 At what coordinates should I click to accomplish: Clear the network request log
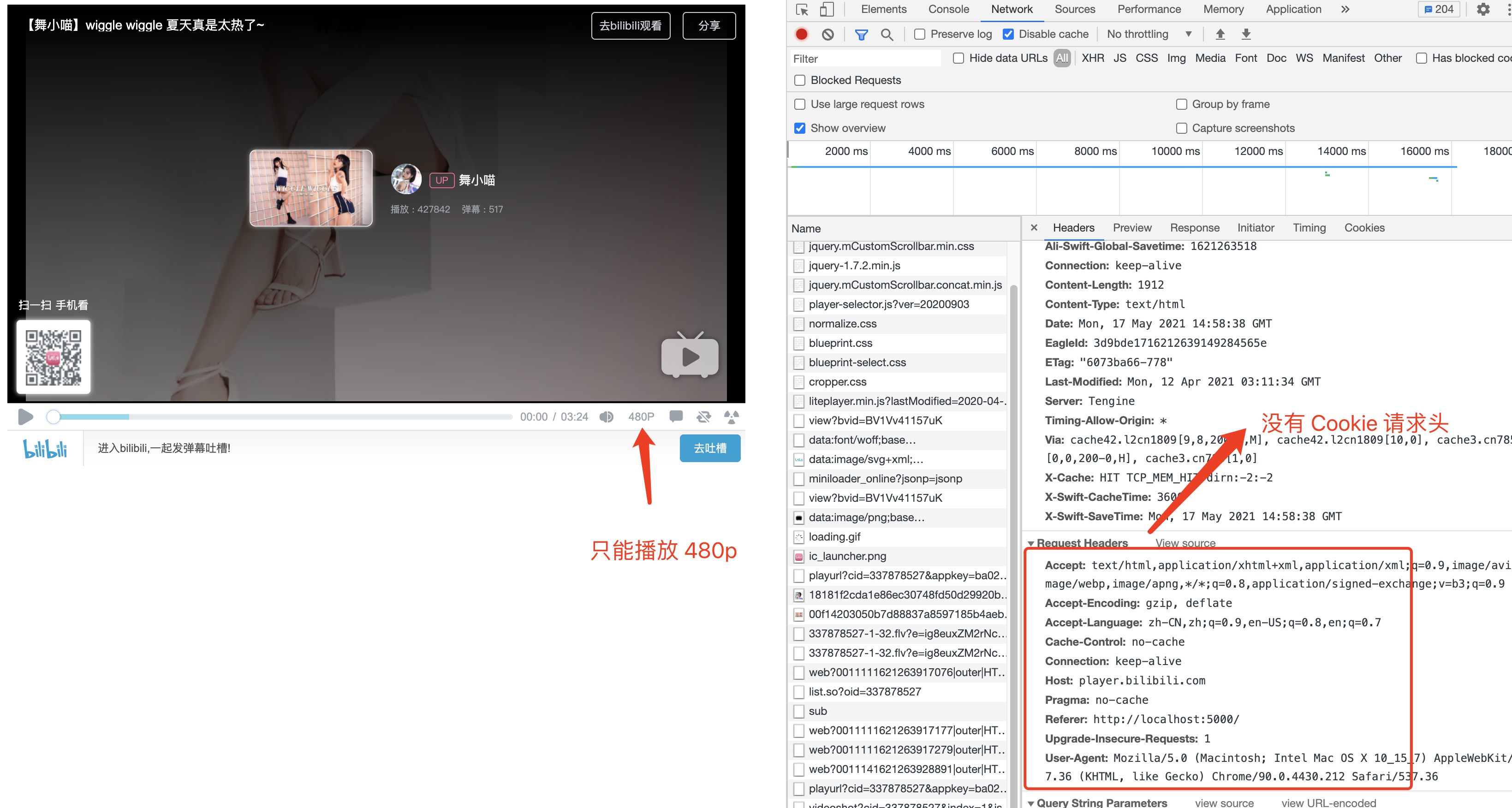tap(827, 34)
